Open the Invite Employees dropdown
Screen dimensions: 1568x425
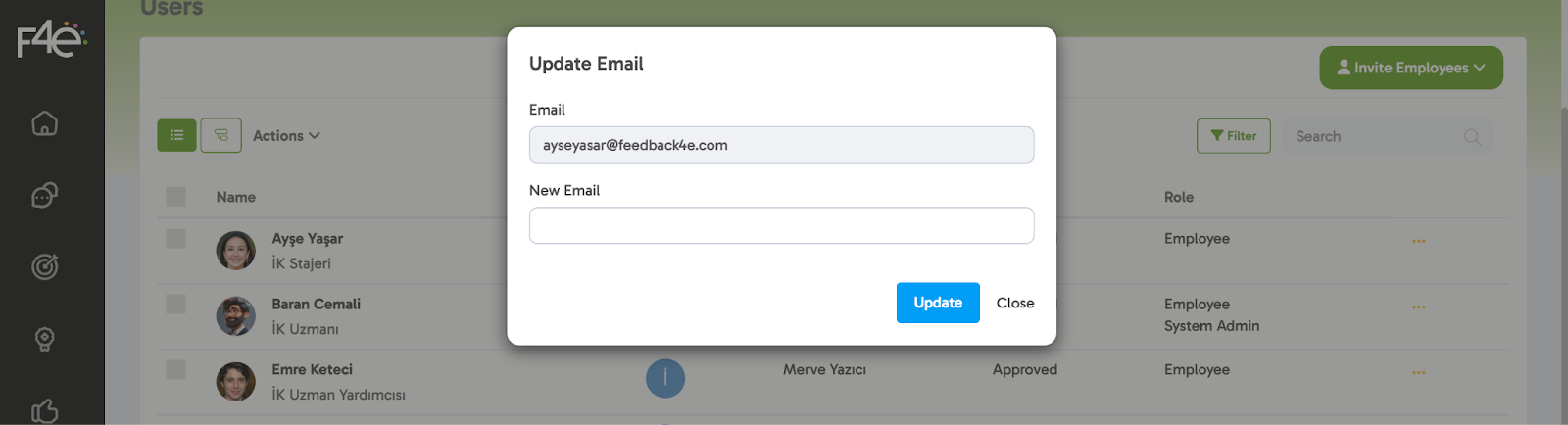[x=1410, y=68]
